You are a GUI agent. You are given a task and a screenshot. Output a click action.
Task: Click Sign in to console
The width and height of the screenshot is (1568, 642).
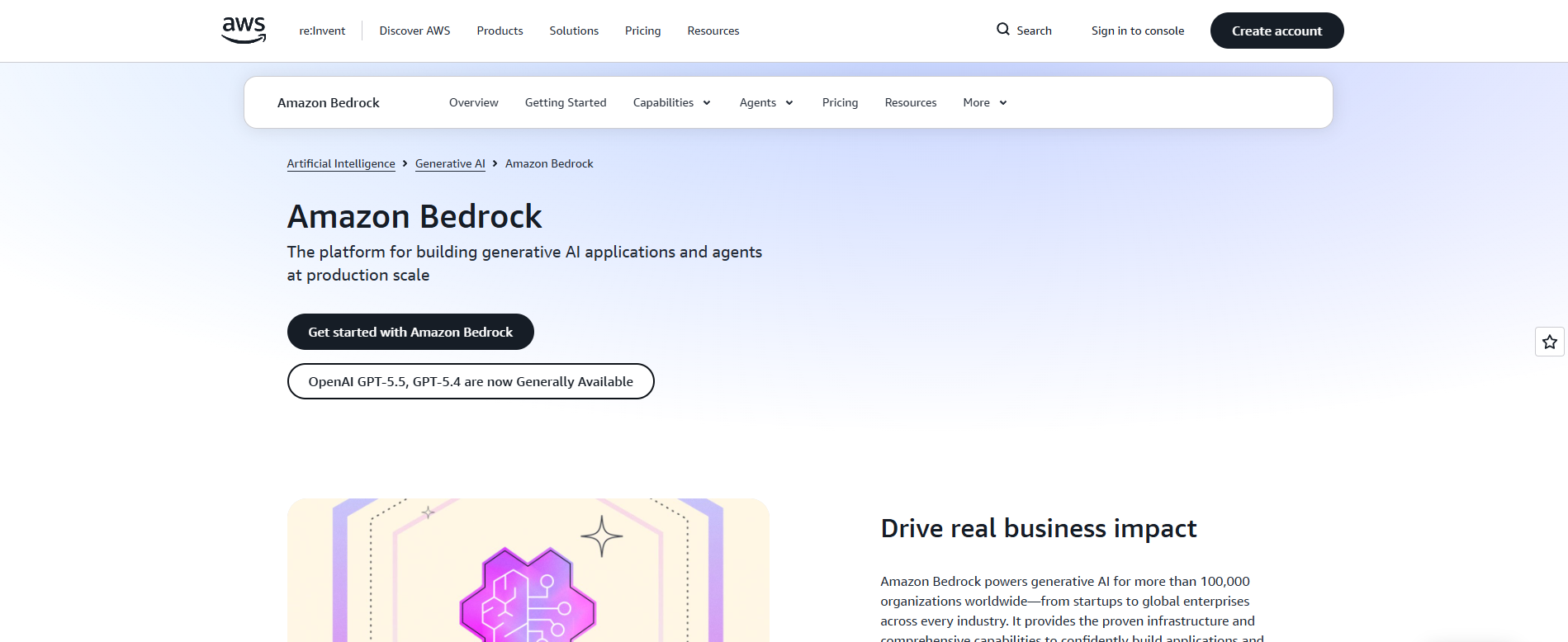click(1137, 31)
